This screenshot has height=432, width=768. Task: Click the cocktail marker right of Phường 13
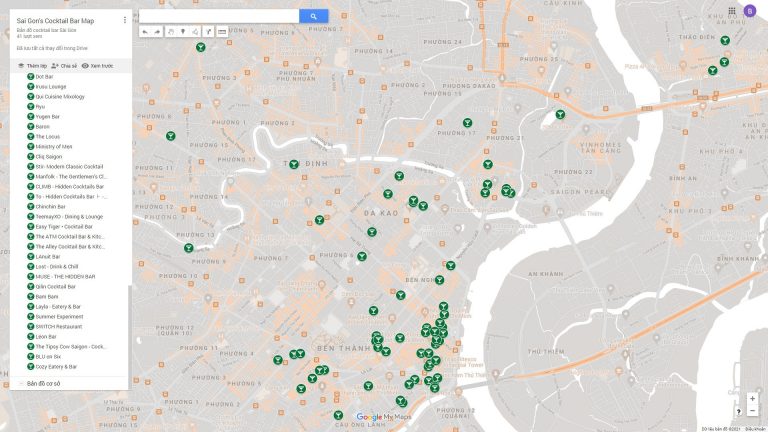(x=189, y=248)
